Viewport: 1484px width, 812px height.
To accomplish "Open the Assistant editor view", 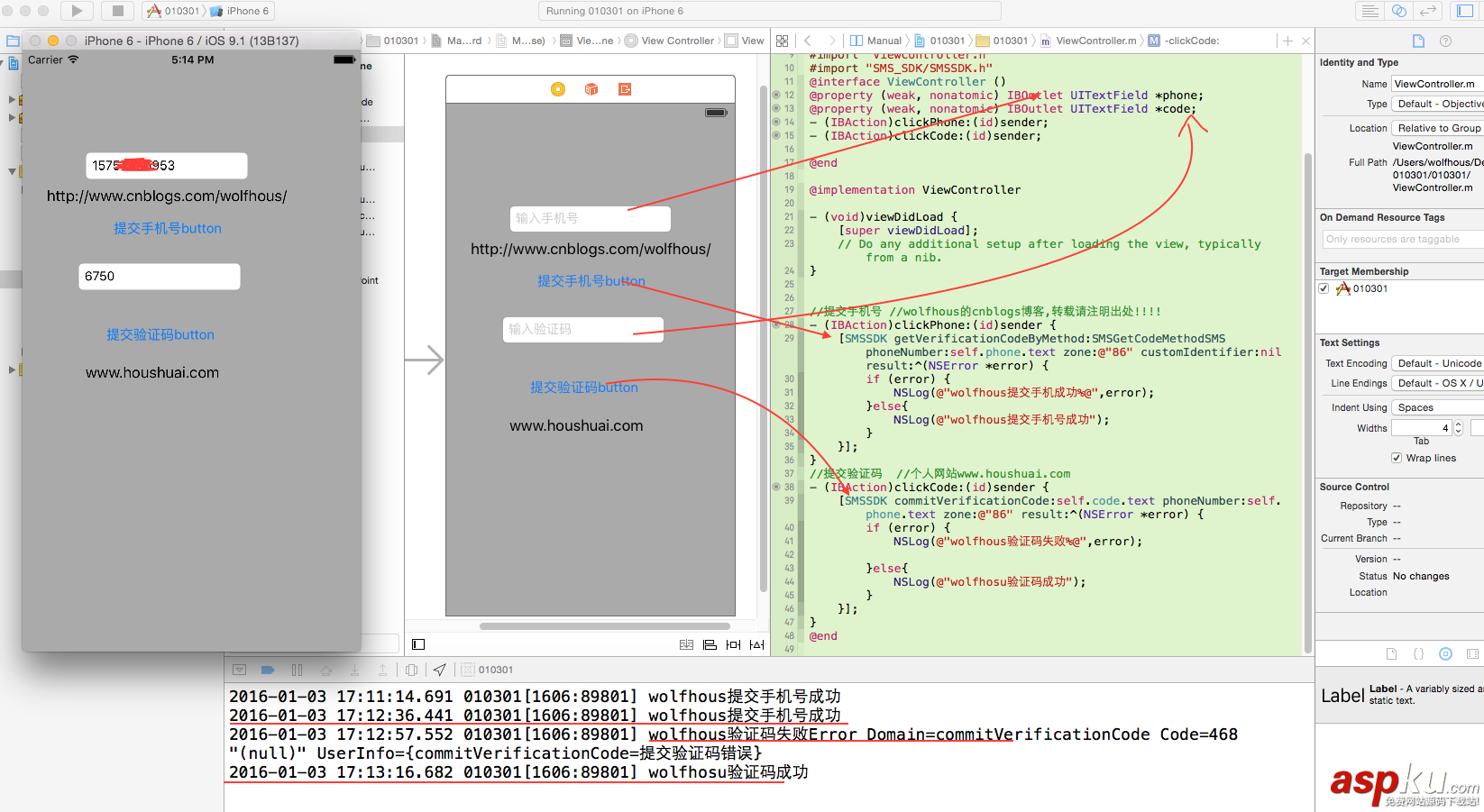I will coord(1398,11).
